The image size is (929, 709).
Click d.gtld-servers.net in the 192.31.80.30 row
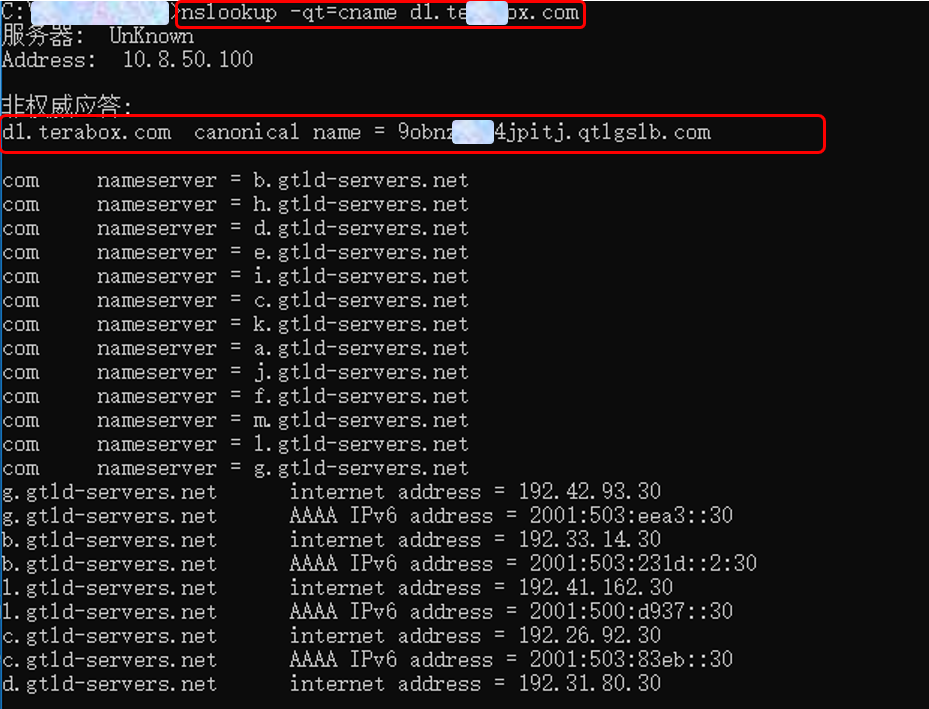point(109,684)
